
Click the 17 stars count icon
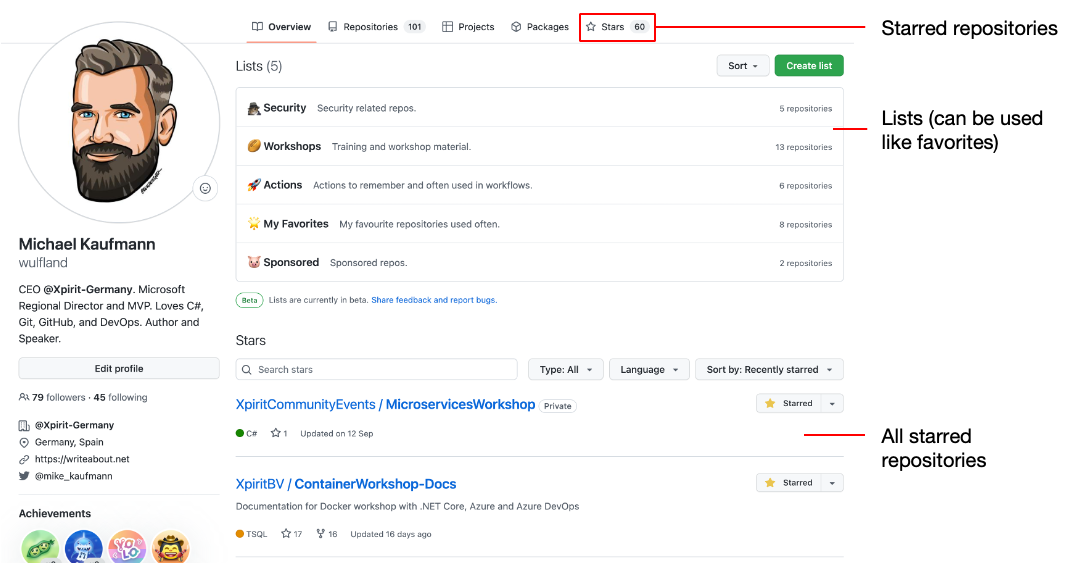click(x=286, y=534)
